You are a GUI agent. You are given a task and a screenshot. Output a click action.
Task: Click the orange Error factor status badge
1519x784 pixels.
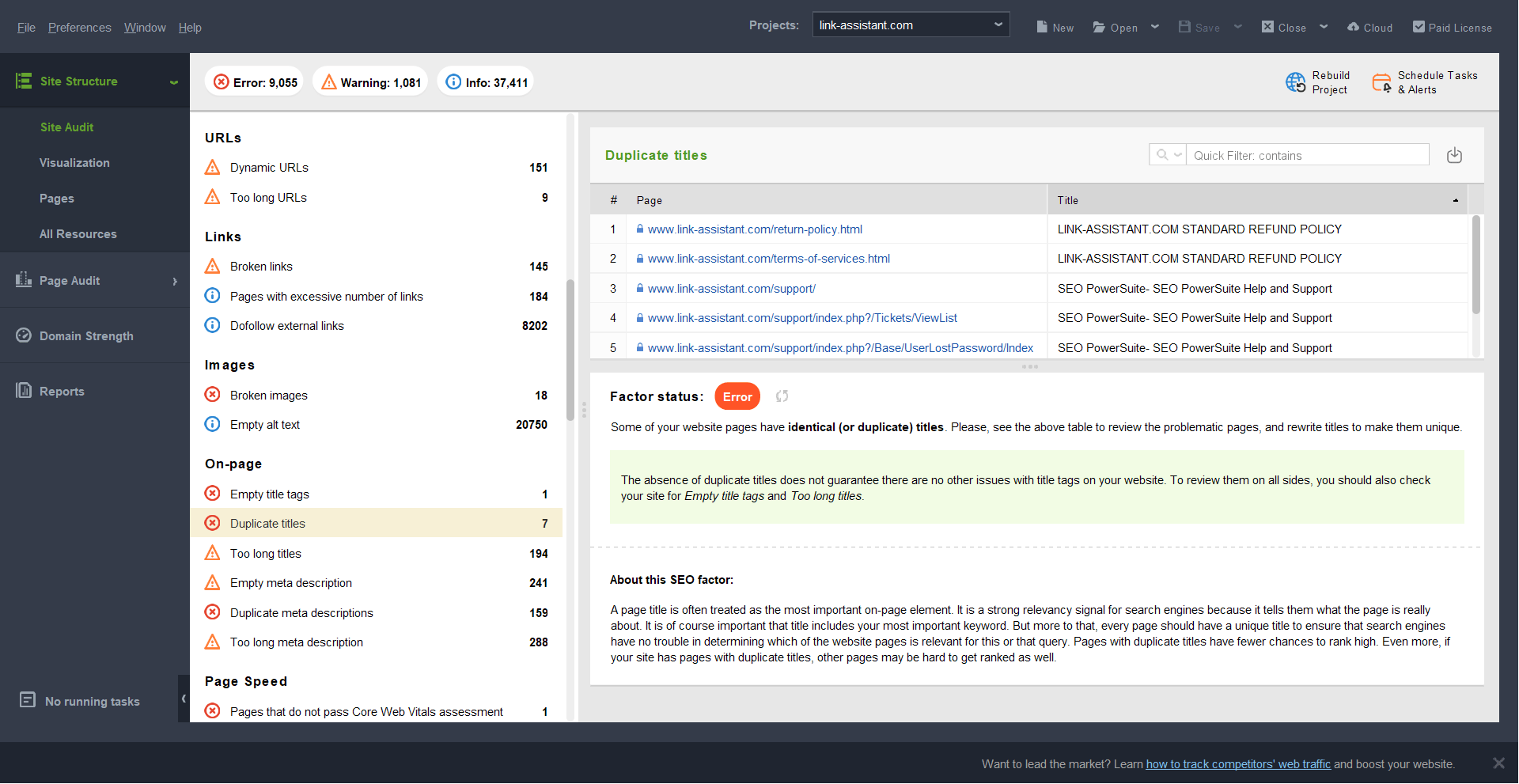(737, 396)
